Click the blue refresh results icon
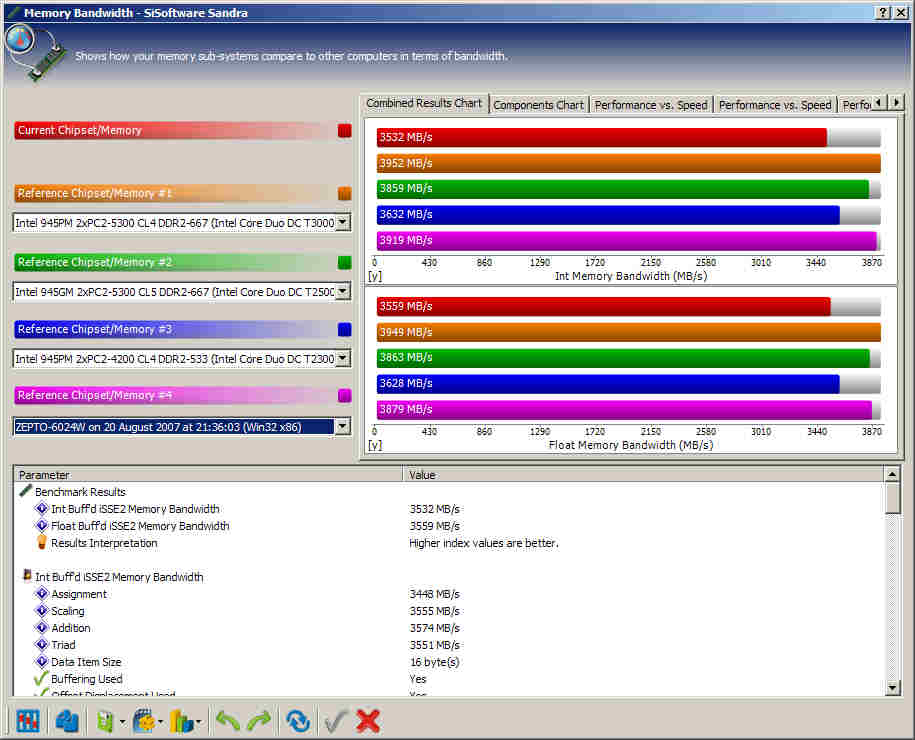The height and width of the screenshot is (740, 915). (297, 720)
